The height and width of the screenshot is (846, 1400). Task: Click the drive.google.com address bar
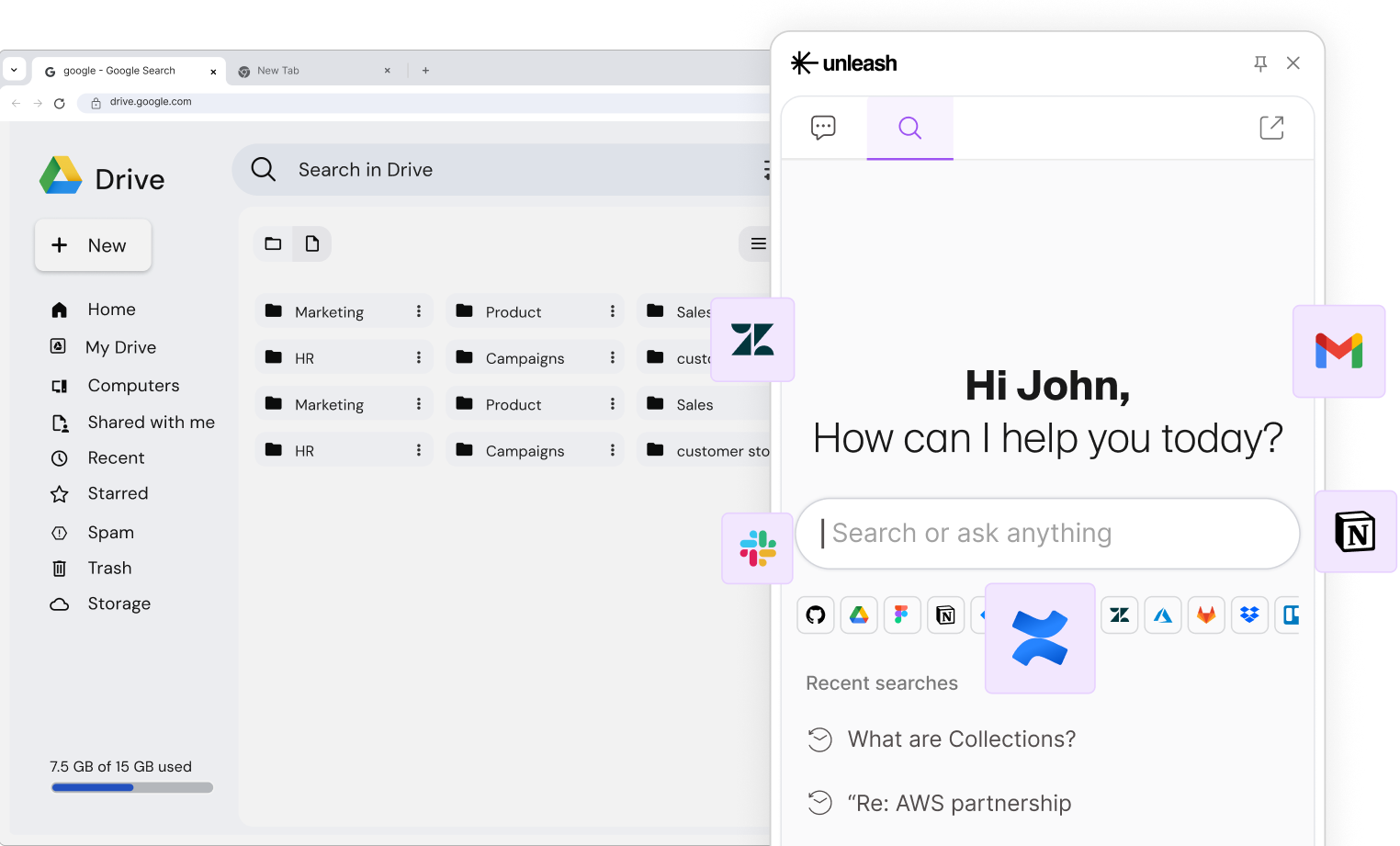425,103
